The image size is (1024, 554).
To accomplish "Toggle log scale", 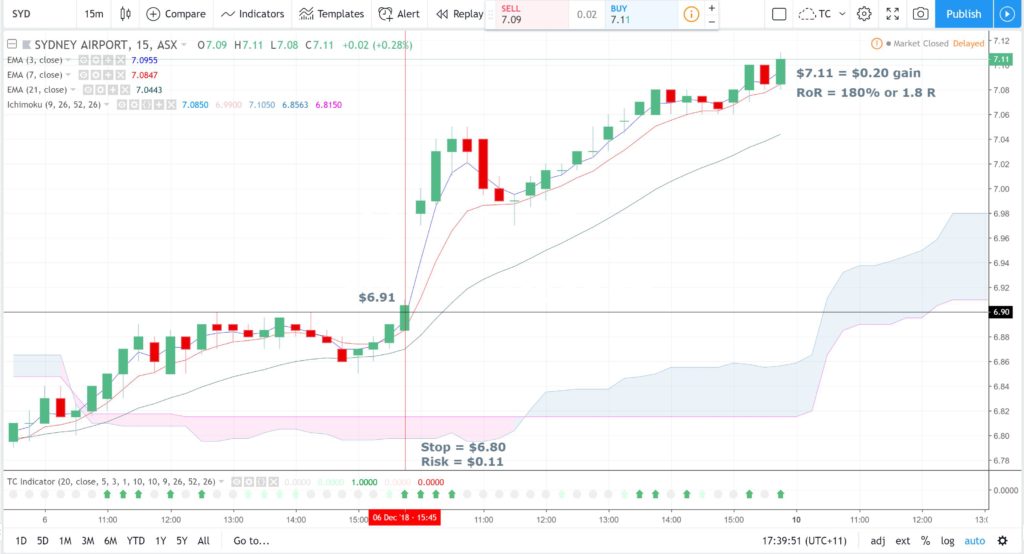I will 947,540.
